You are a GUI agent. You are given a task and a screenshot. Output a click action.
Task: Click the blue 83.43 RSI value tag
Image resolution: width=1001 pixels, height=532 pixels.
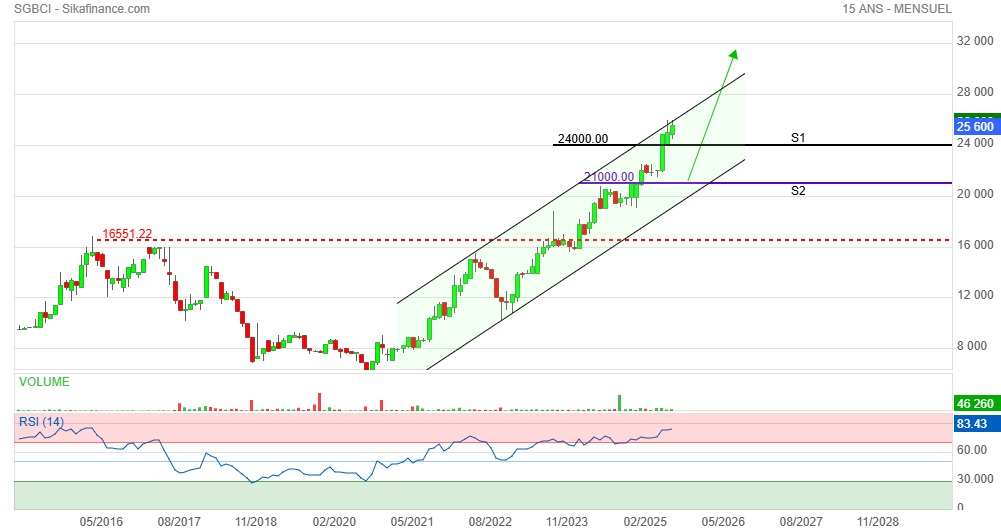[x=974, y=425]
